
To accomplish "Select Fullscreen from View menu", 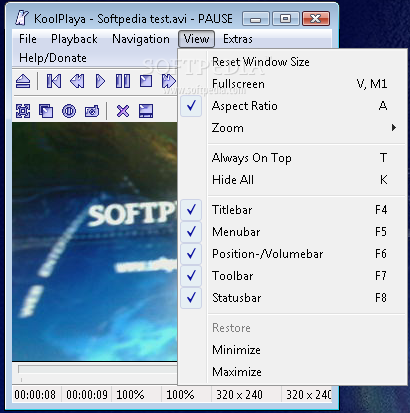I will (293, 84).
